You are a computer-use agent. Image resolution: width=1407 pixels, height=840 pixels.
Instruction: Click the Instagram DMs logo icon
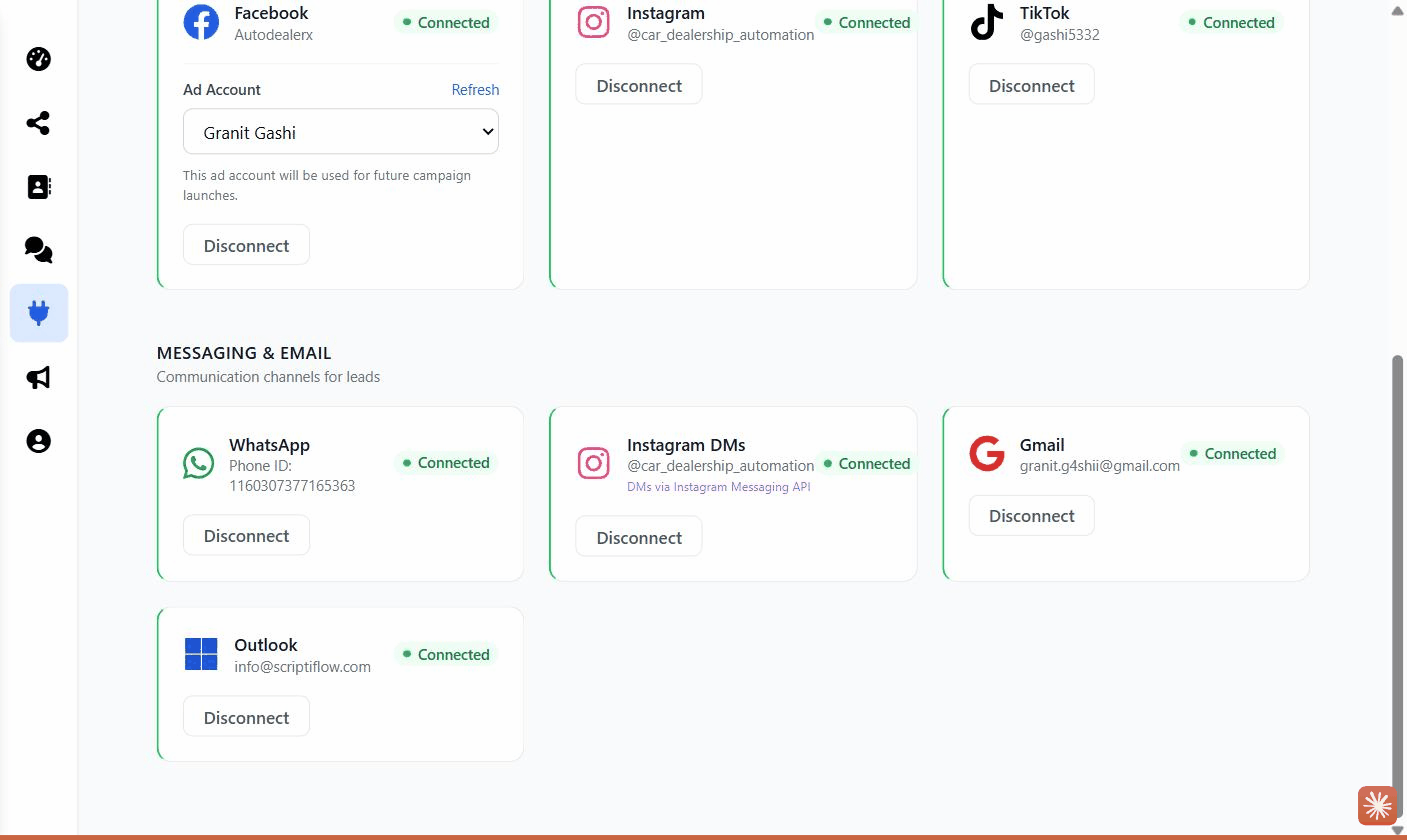(594, 463)
